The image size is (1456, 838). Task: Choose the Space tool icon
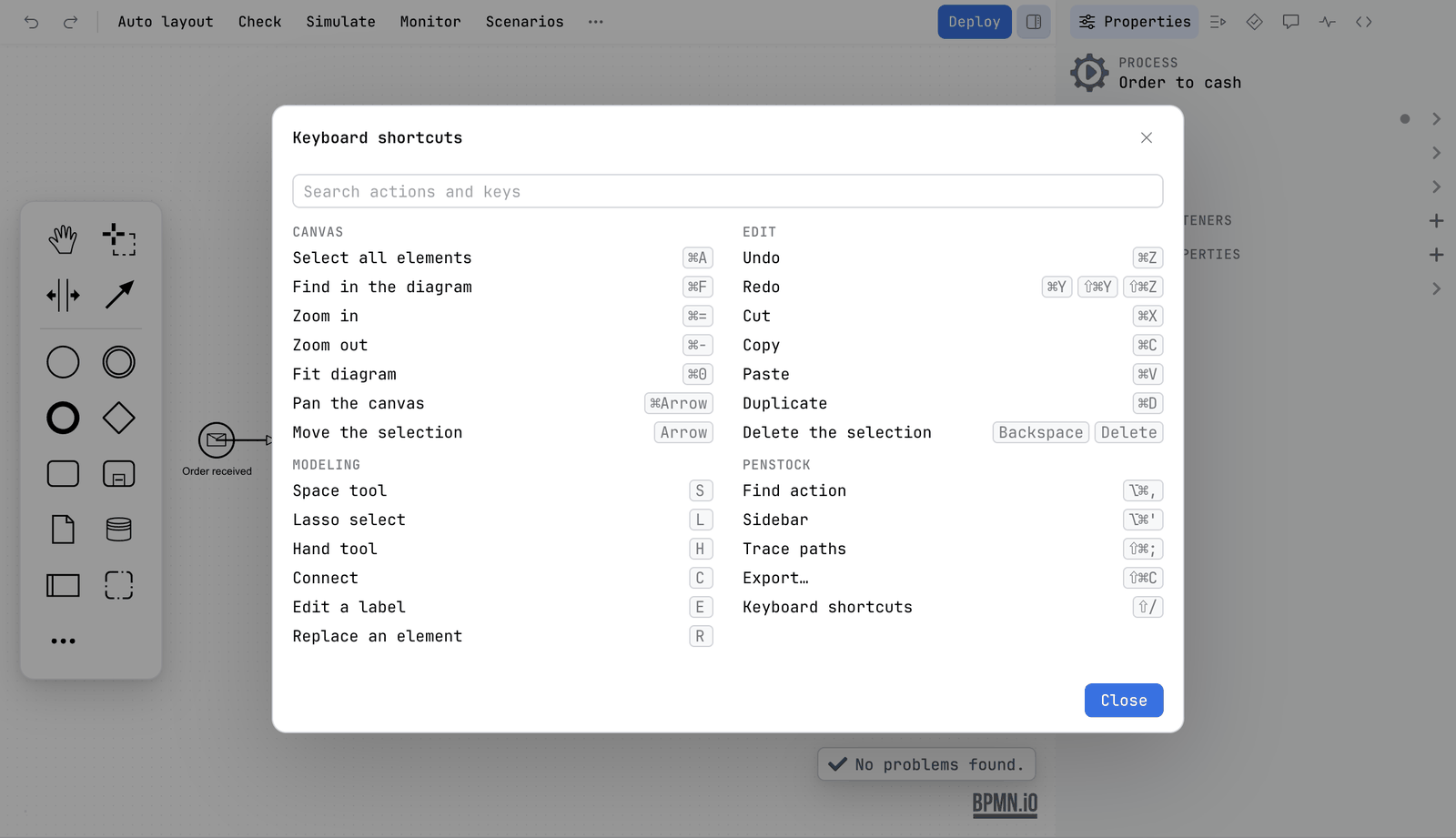[x=63, y=296]
